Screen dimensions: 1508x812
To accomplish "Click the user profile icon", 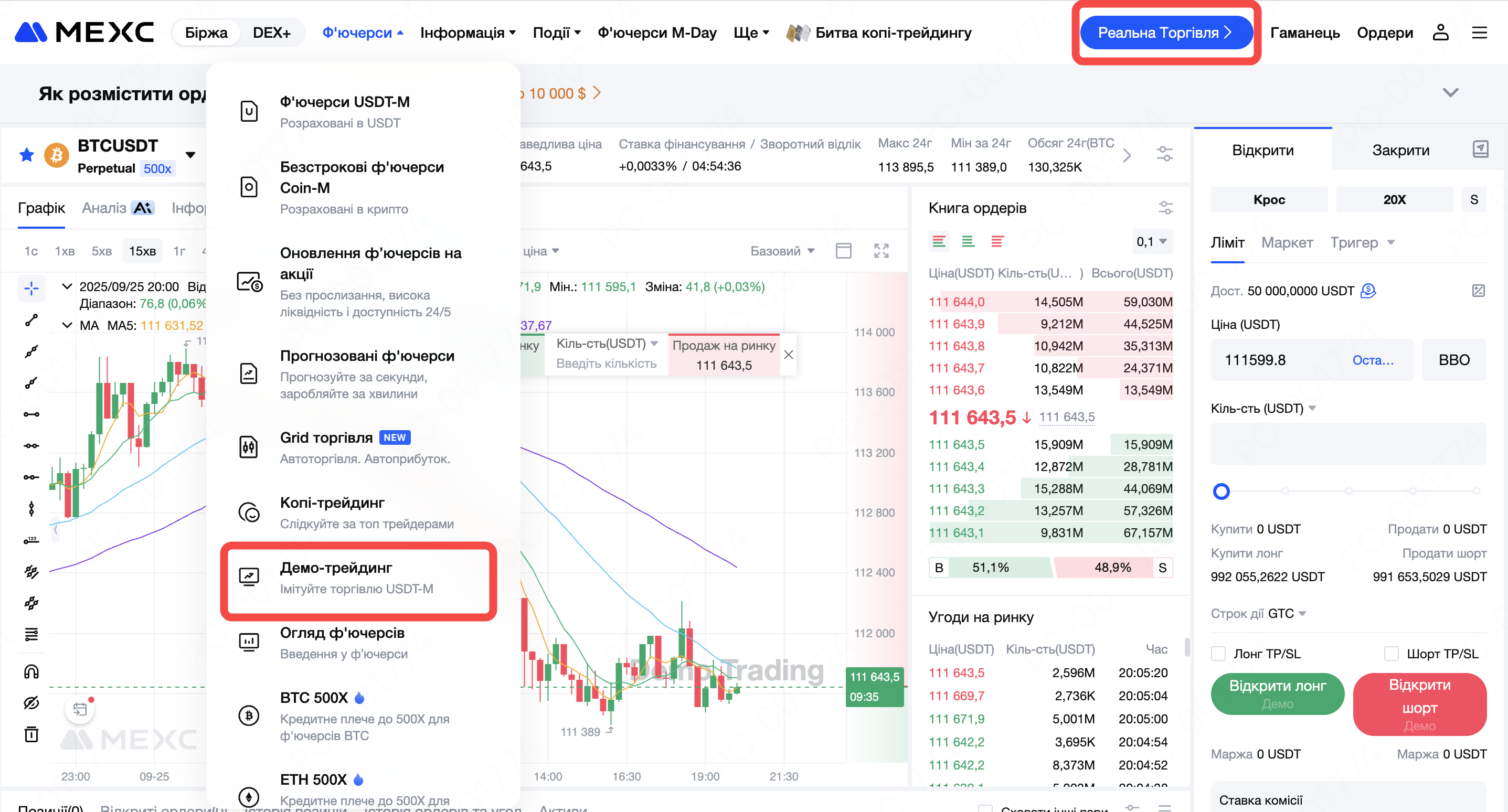I will (1440, 33).
